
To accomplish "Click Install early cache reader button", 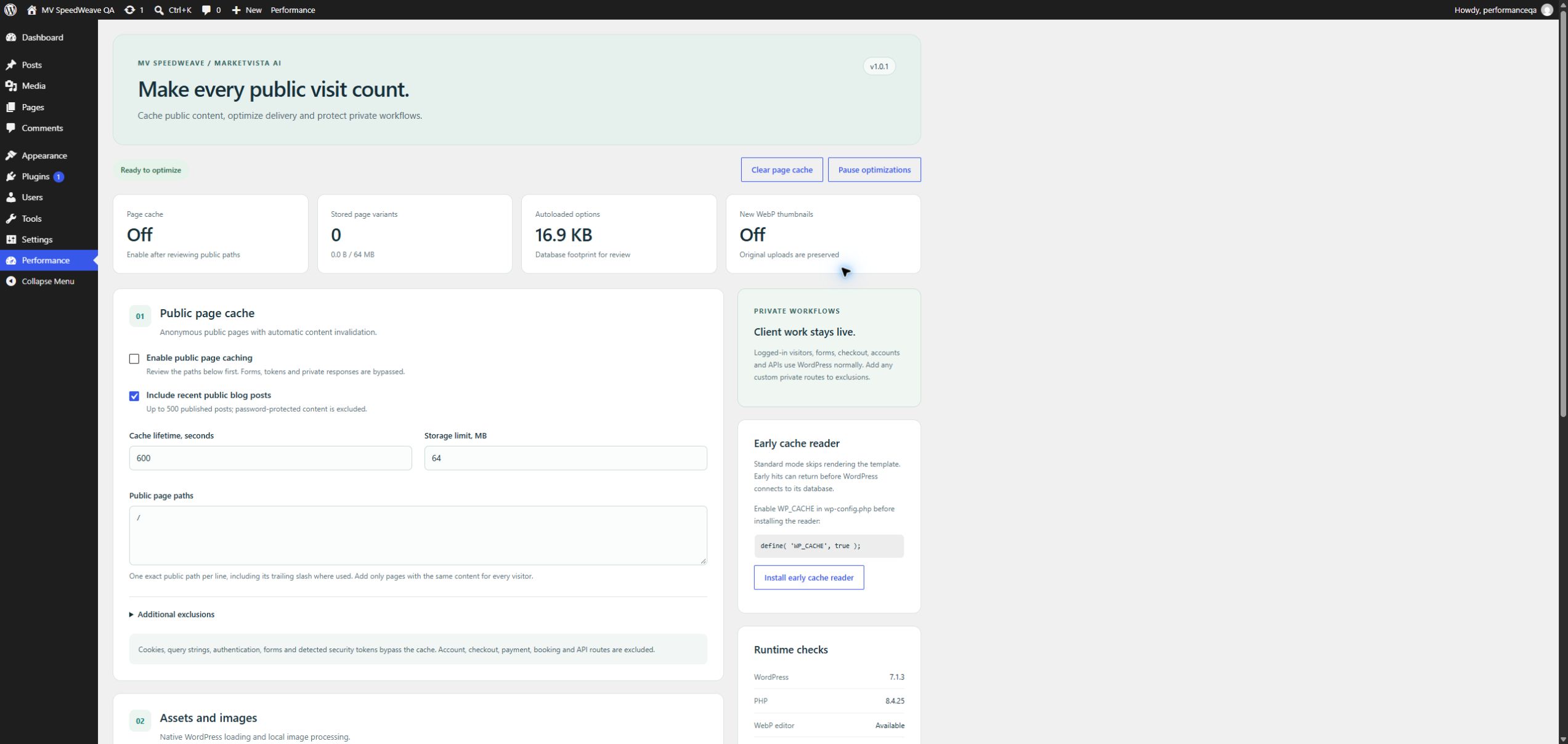I will 808,578.
